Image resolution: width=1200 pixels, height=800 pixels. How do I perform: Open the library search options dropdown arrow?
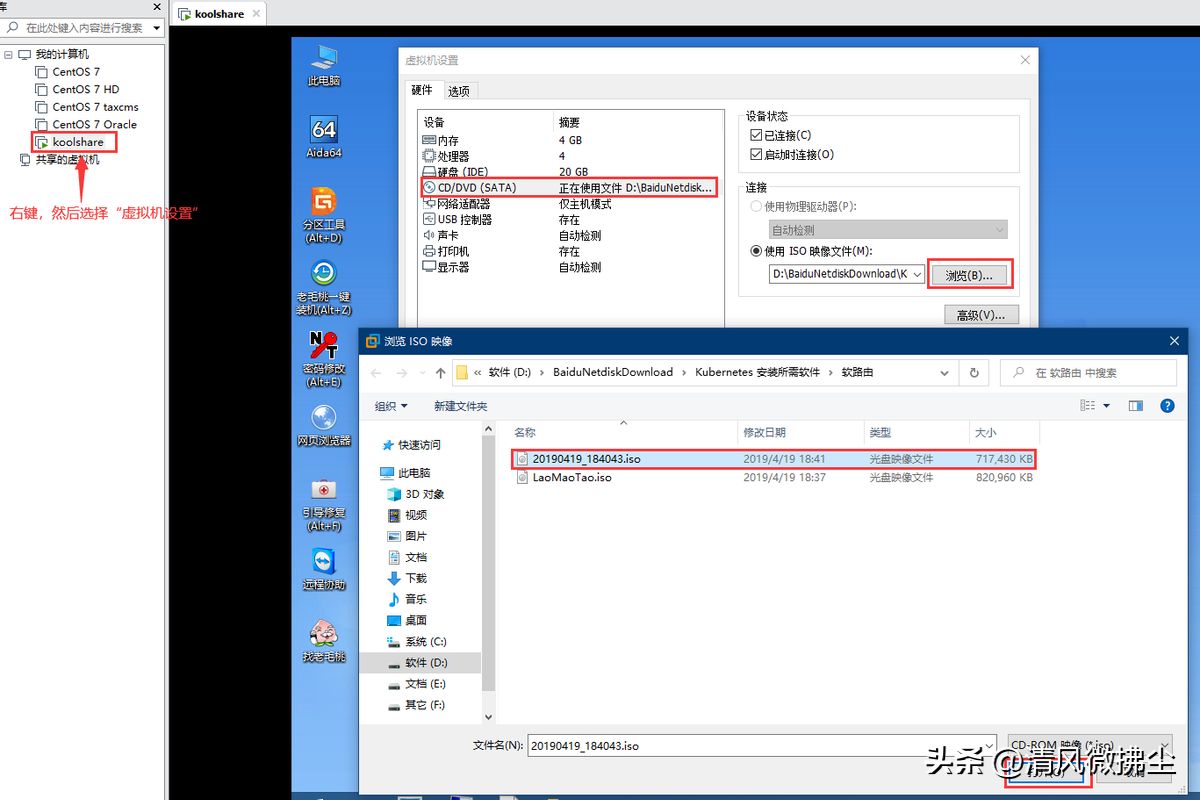(x=156, y=28)
